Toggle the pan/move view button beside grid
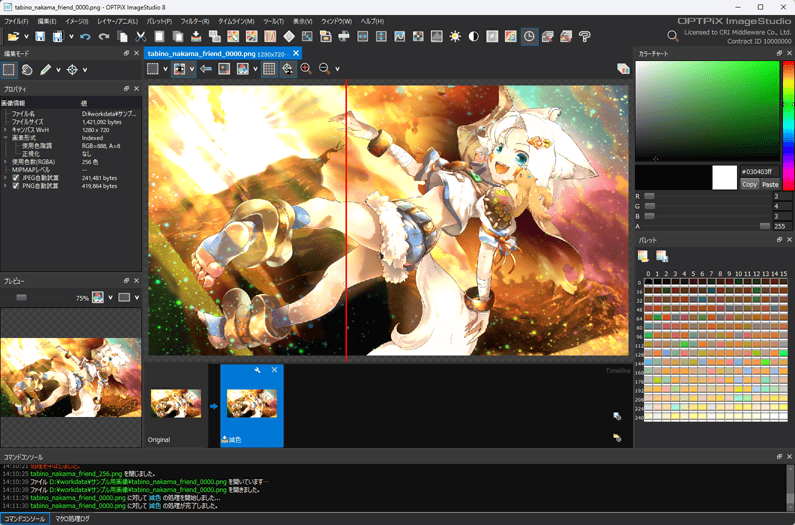Screen dimensions: 795x525 pyautogui.click(x=287, y=69)
